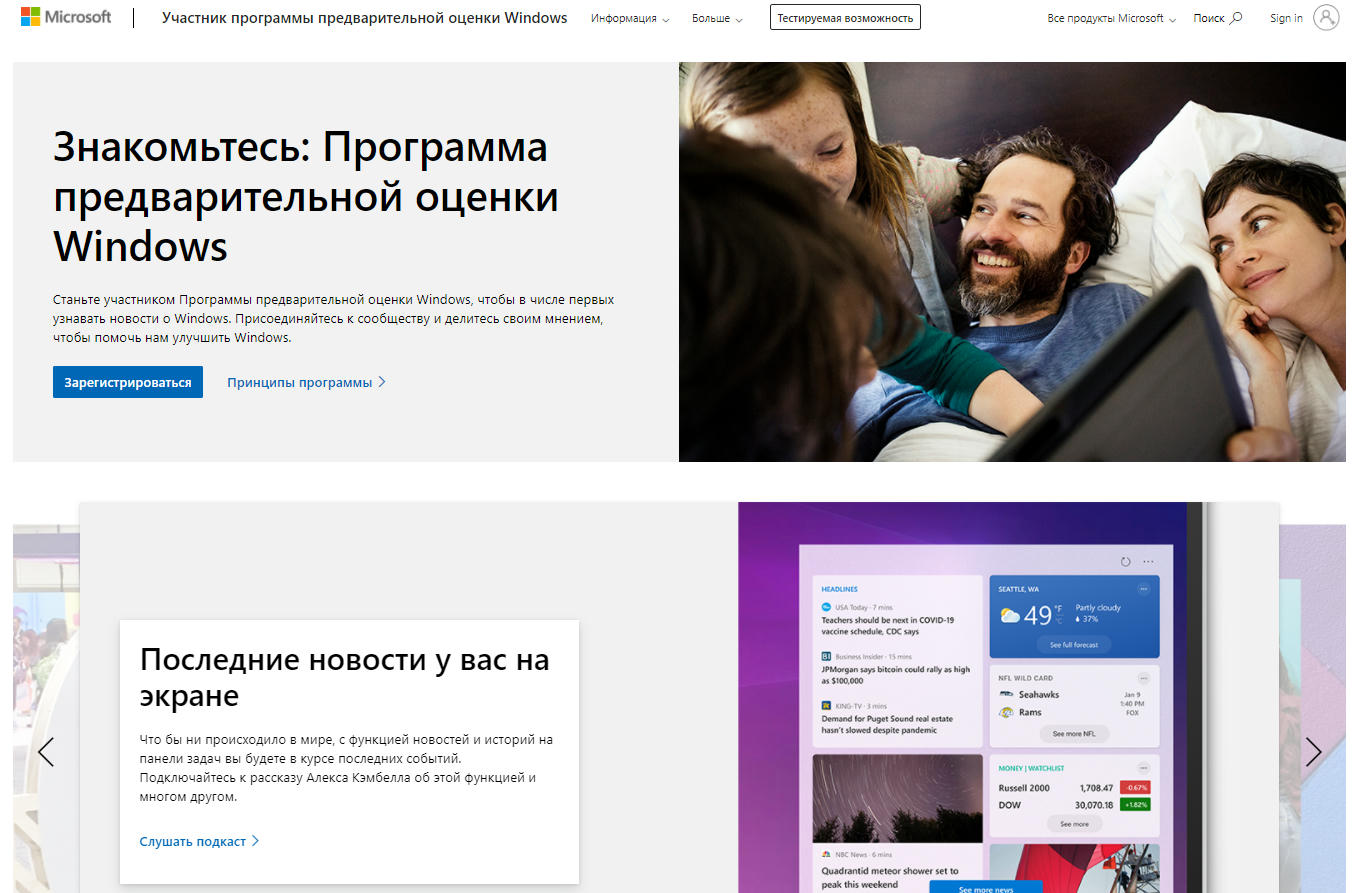1356x893 pixels.
Task: Click the hero photo of the family
Action: (1012, 262)
